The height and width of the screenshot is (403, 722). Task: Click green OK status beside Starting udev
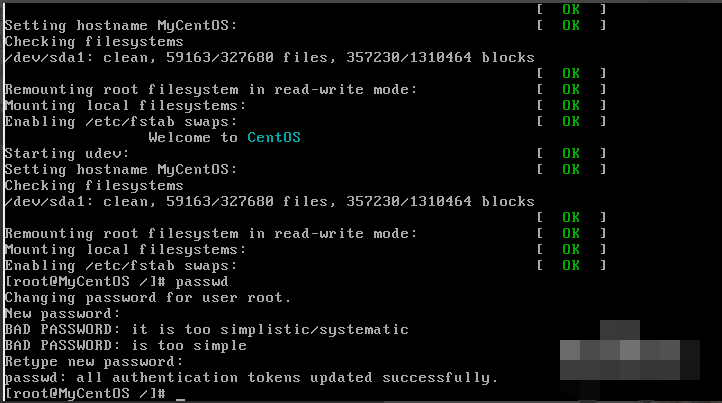coord(571,153)
